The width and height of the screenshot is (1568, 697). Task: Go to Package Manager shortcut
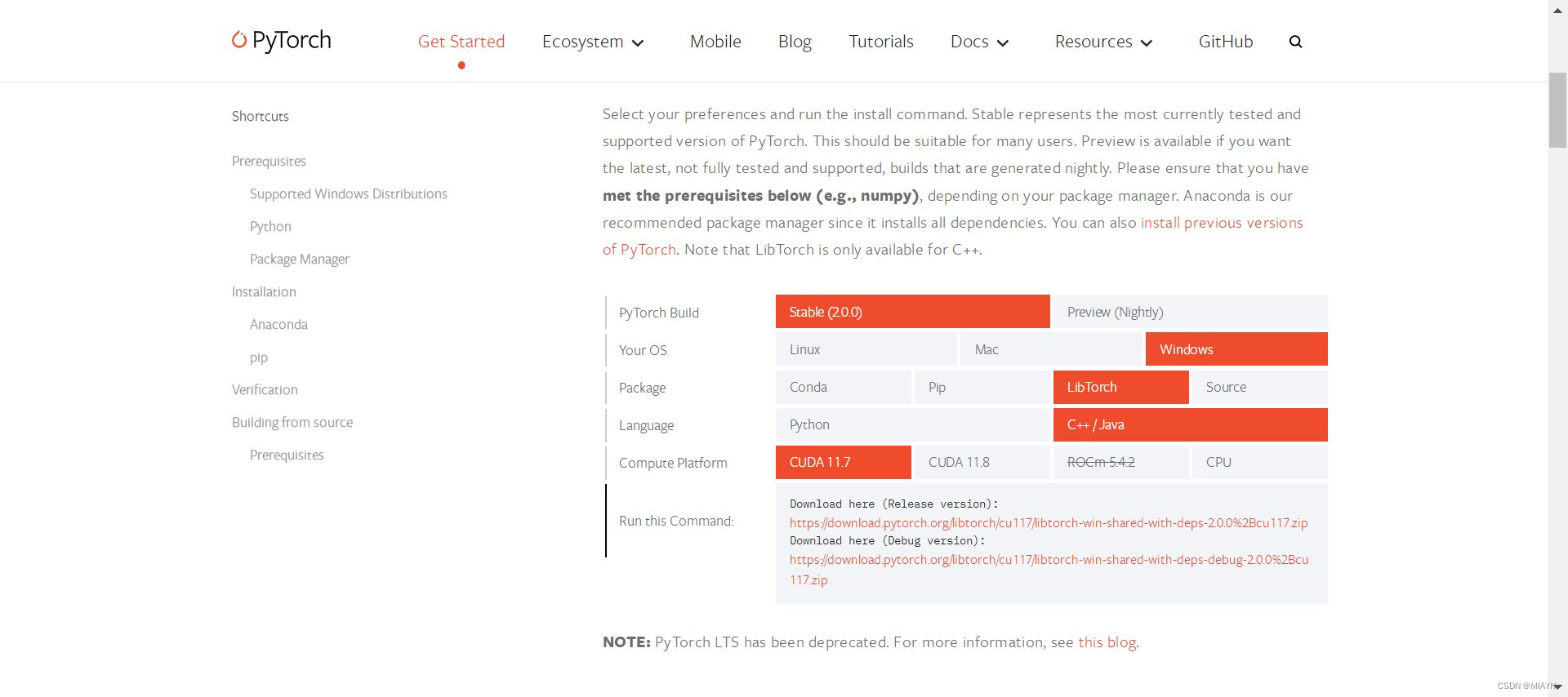300,260
